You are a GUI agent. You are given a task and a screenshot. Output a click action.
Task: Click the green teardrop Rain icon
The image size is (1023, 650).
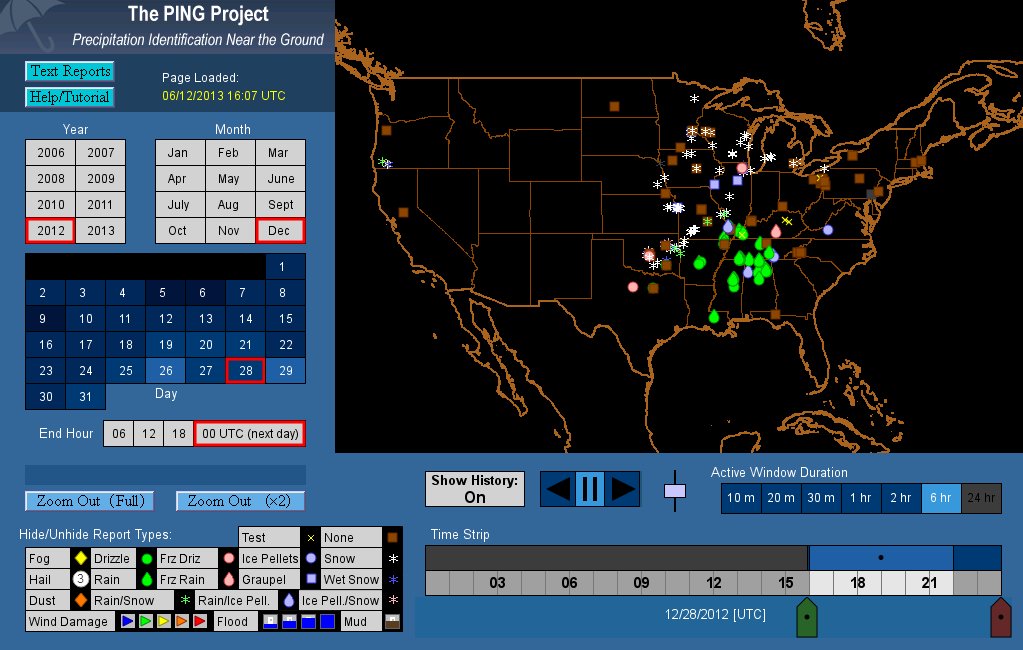[x=146, y=580]
